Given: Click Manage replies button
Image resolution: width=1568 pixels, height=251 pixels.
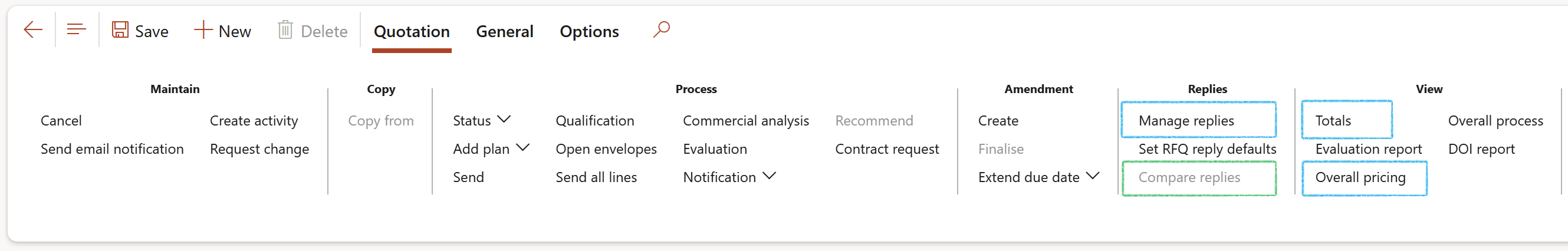Looking at the screenshot, I should [1186, 120].
